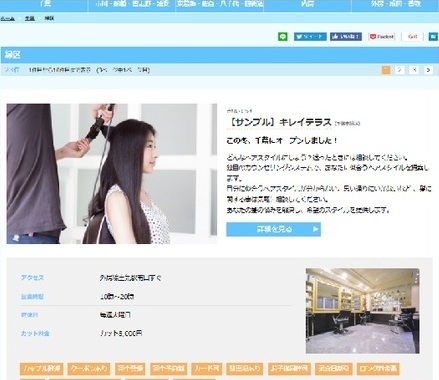Click the 緑区 section heading

[13, 55]
